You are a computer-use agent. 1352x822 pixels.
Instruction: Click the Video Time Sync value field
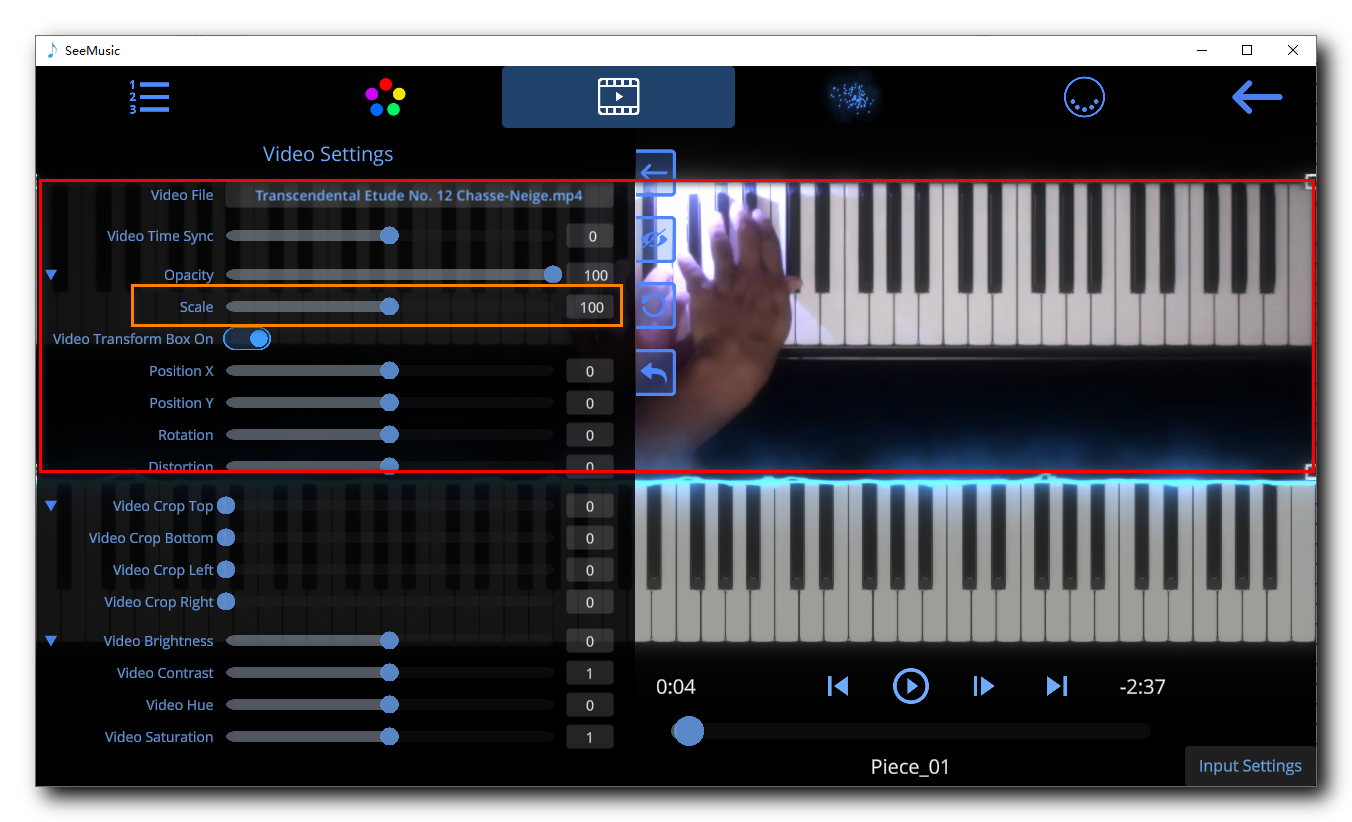click(x=590, y=237)
